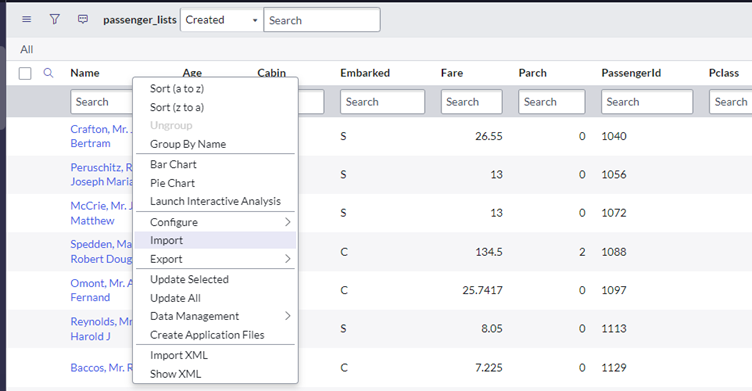Select Group By Name
Image resolution: width=752 pixels, height=391 pixels.
188,144
